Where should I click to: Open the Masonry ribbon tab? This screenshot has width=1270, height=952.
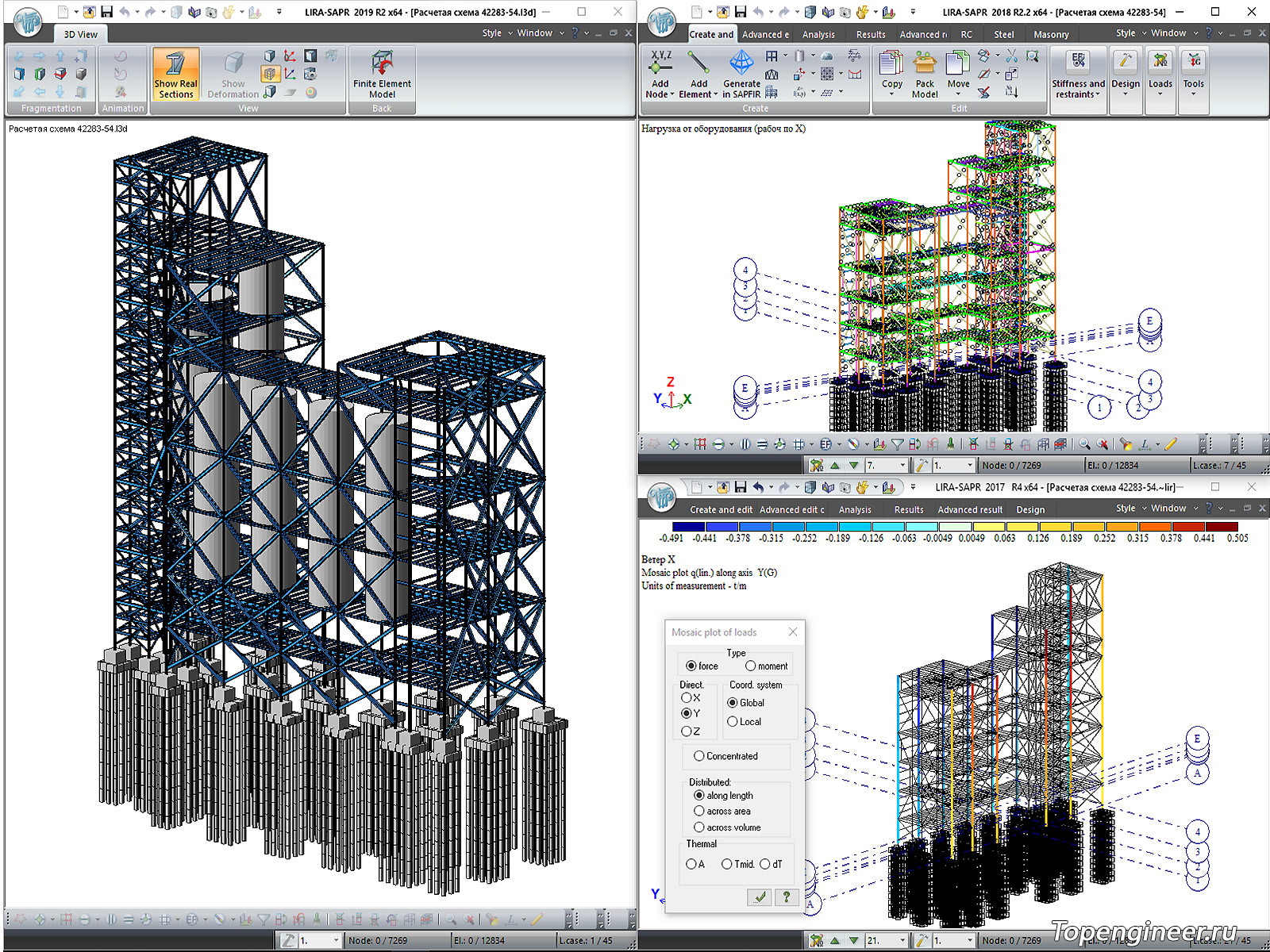[x=1051, y=35]
